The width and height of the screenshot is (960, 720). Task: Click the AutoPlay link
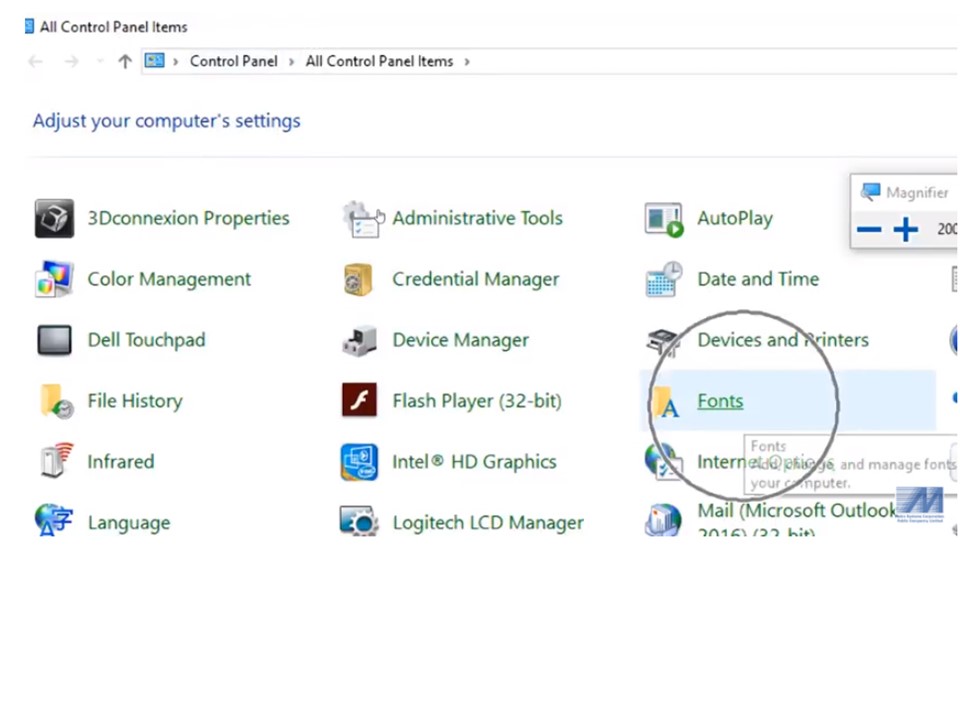coord(735,219)
